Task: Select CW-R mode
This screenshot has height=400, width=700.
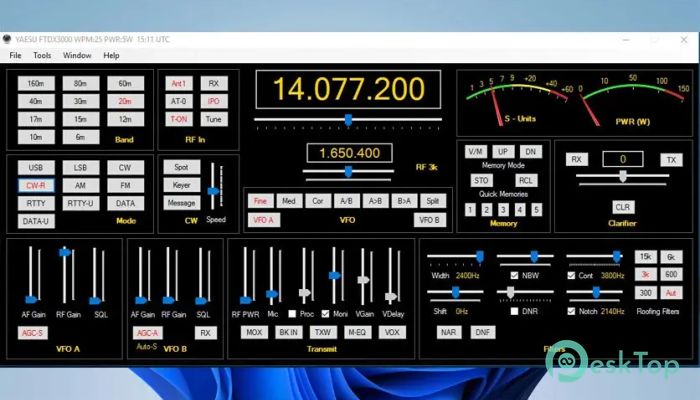Action: (36, 185)
